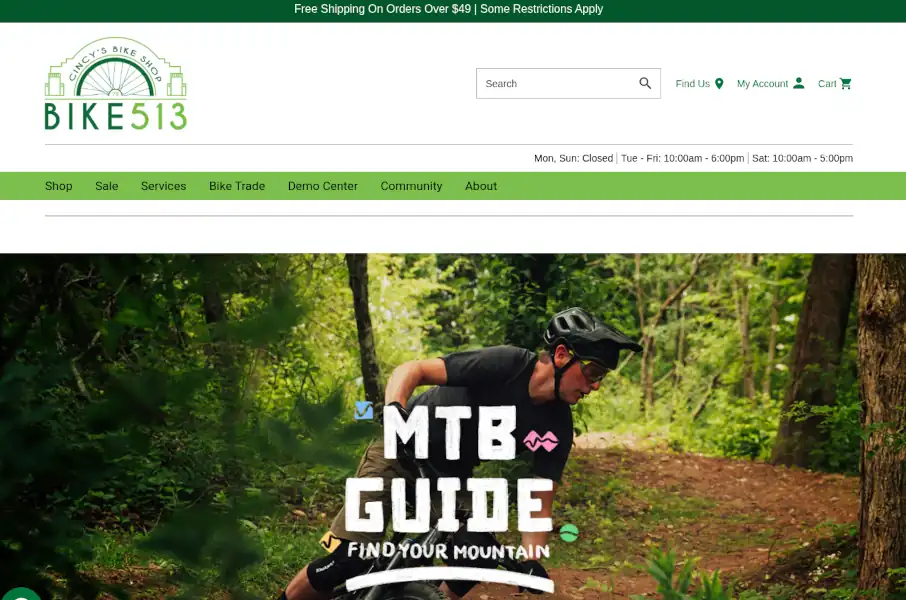Click the Bike513 logo
This screenshot has width=906, height=600.
[x=116, y=83]
